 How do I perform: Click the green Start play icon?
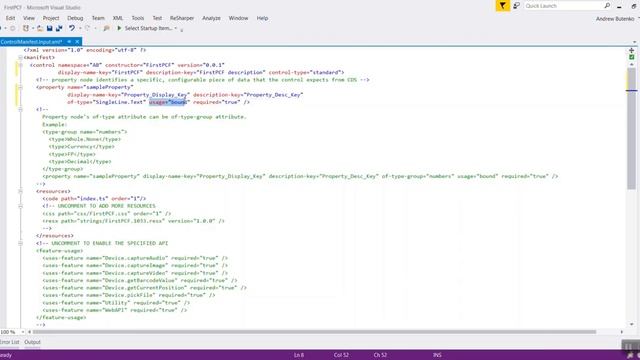[119, 28]
